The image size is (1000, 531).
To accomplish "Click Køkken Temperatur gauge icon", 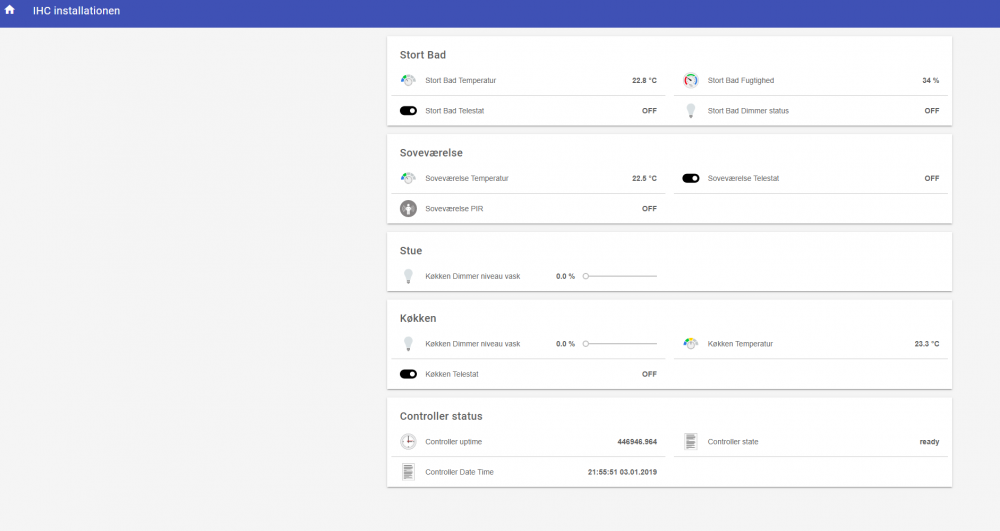I will click(690, 344).
